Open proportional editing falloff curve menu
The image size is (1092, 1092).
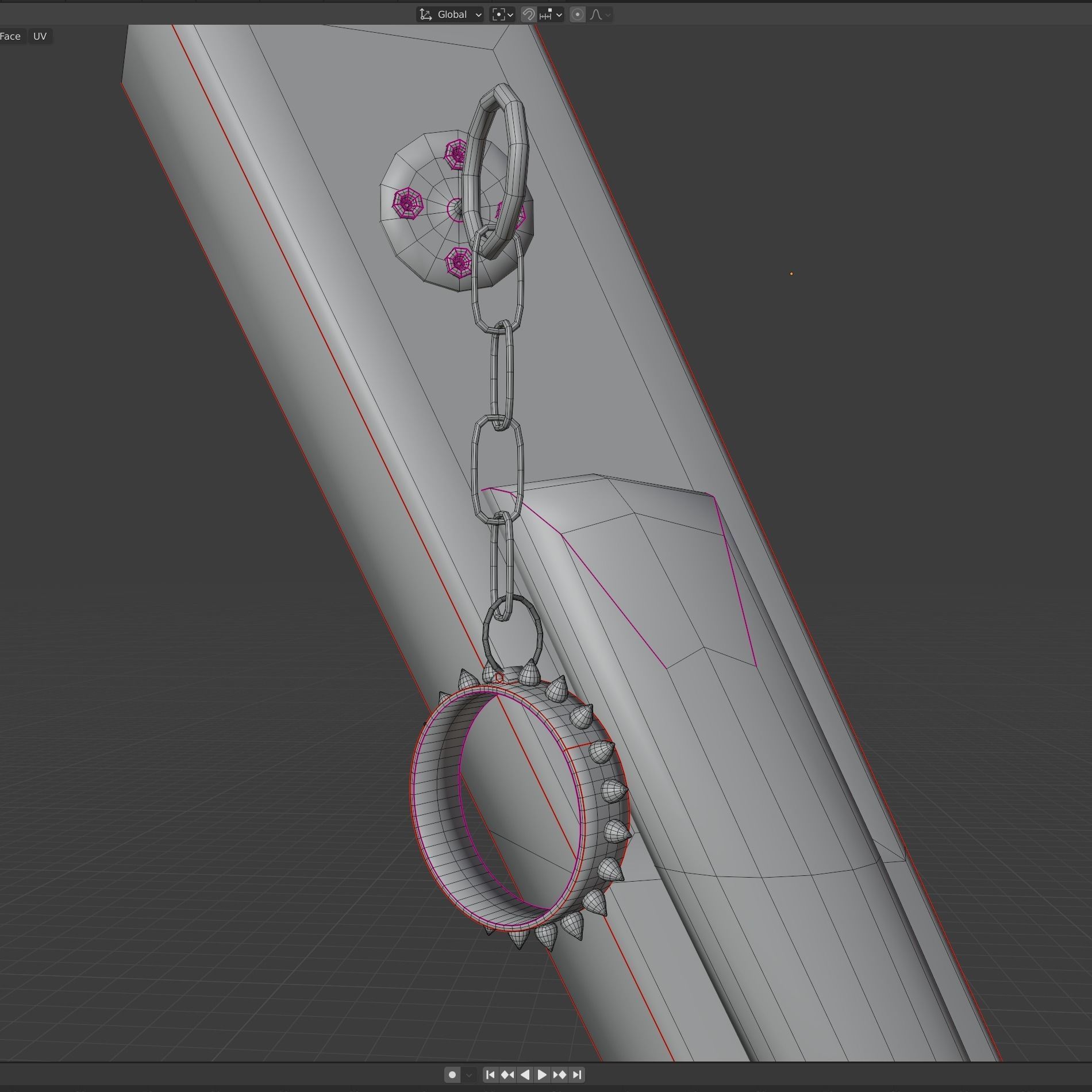point(600,14)
